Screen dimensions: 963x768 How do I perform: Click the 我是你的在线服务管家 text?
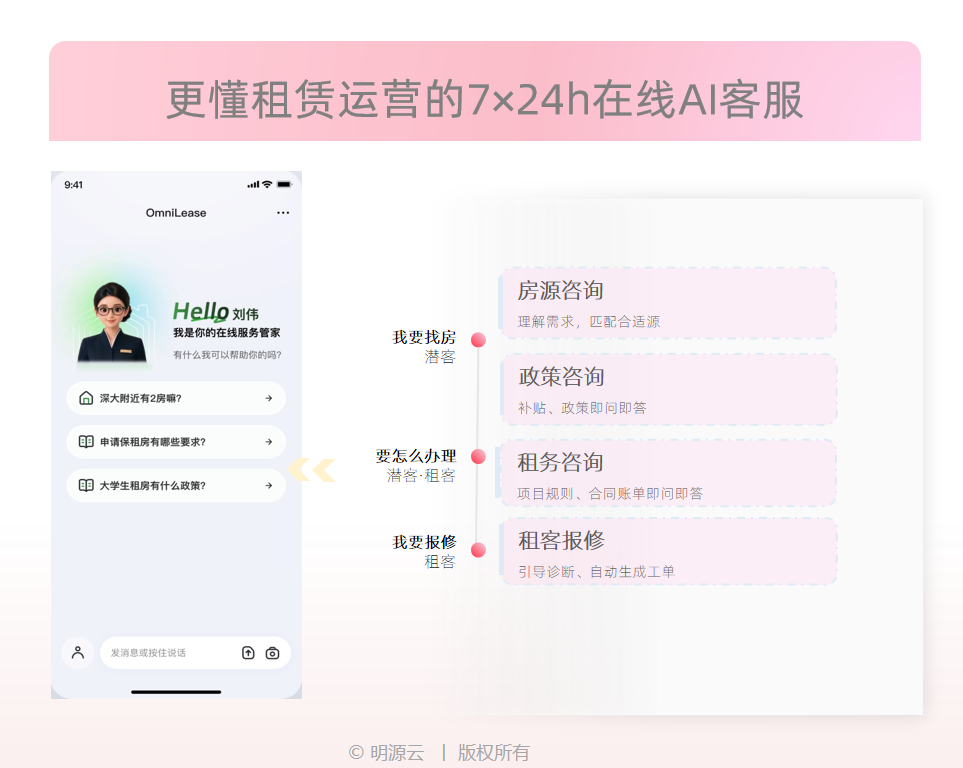tap(227, 332)
